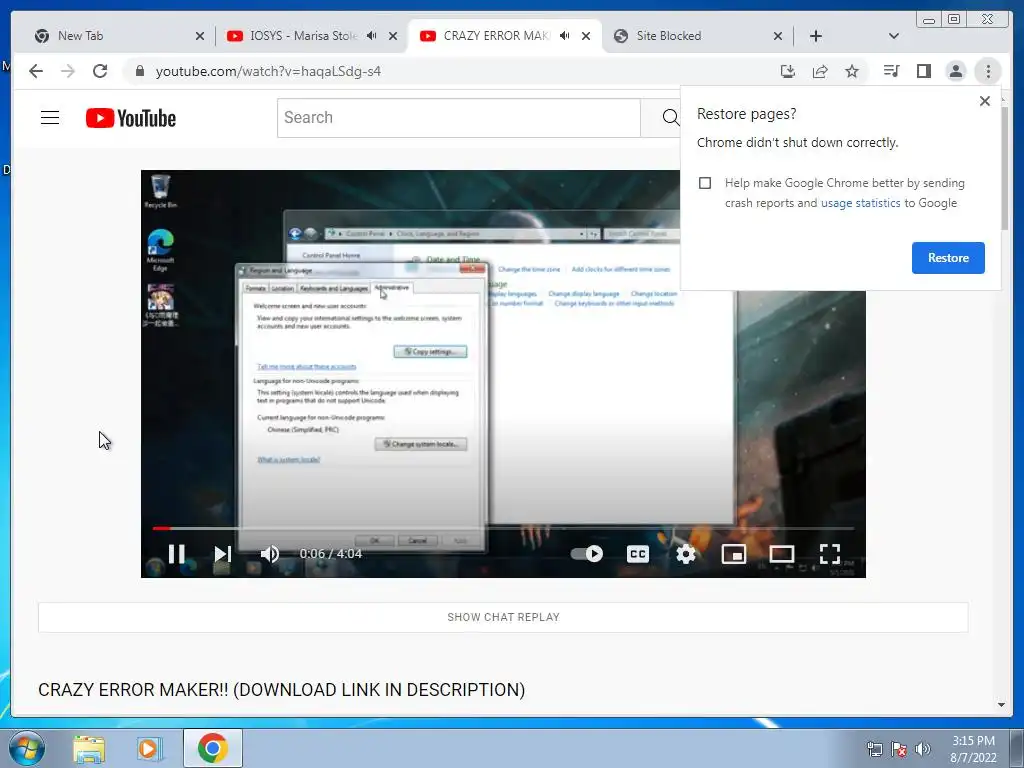Click the YouTube search magnifier button
This screenshot has height=768, width=1024.
[669, 118]
